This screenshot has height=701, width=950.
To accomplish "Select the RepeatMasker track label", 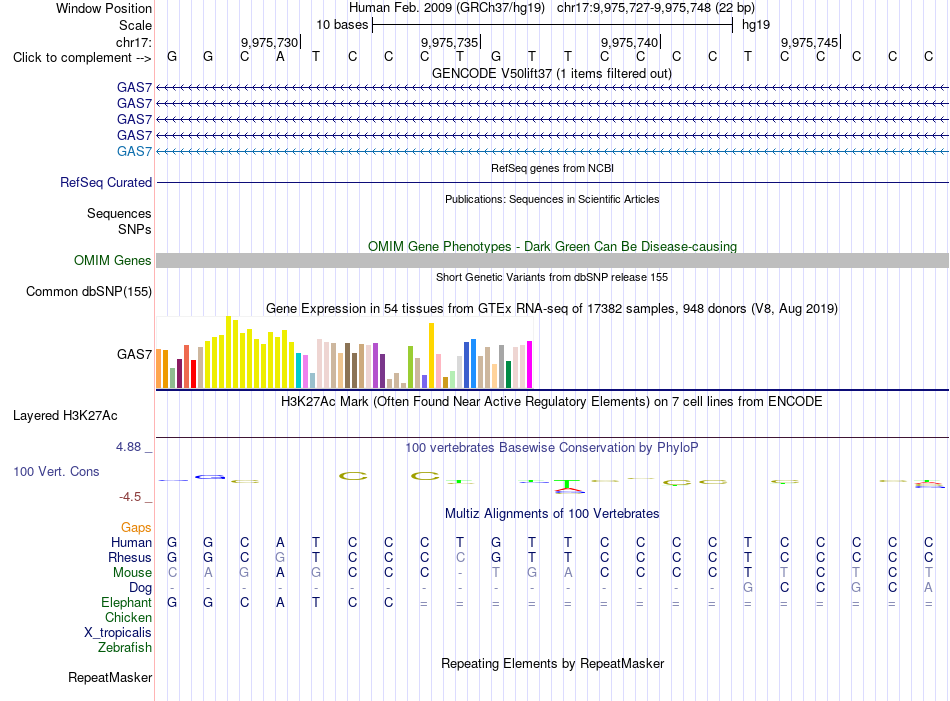I will pos(110,677).
